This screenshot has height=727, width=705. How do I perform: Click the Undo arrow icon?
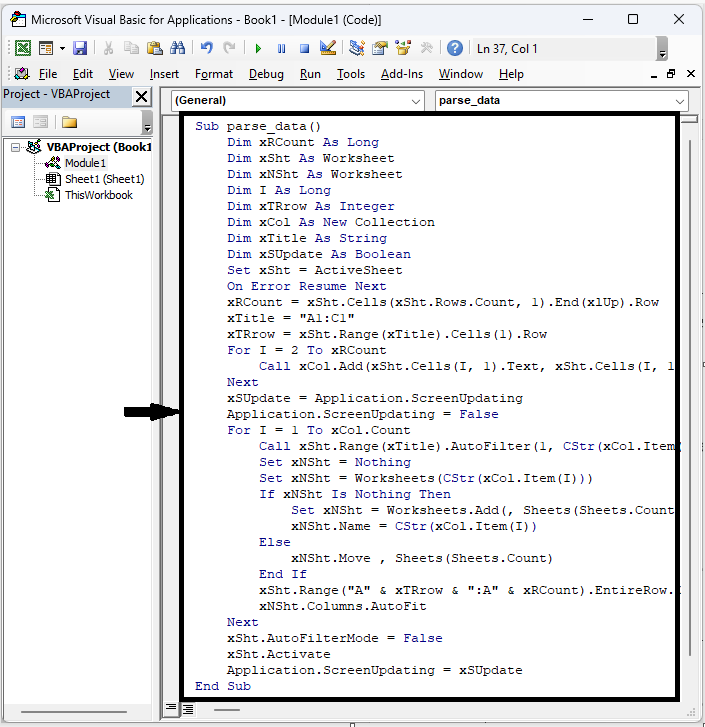[x=207, y=48]
